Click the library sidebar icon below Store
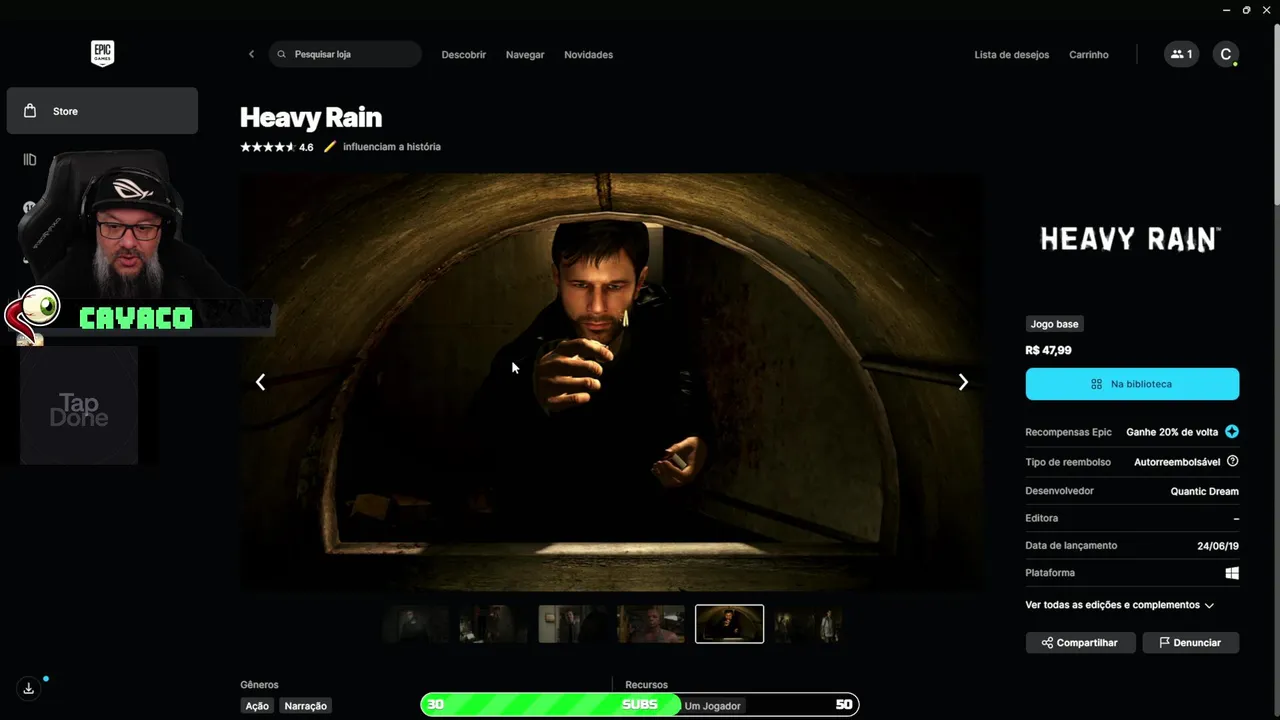Image resolution: width=1280 pixels, height=720 pixels. tap(30, 160)
